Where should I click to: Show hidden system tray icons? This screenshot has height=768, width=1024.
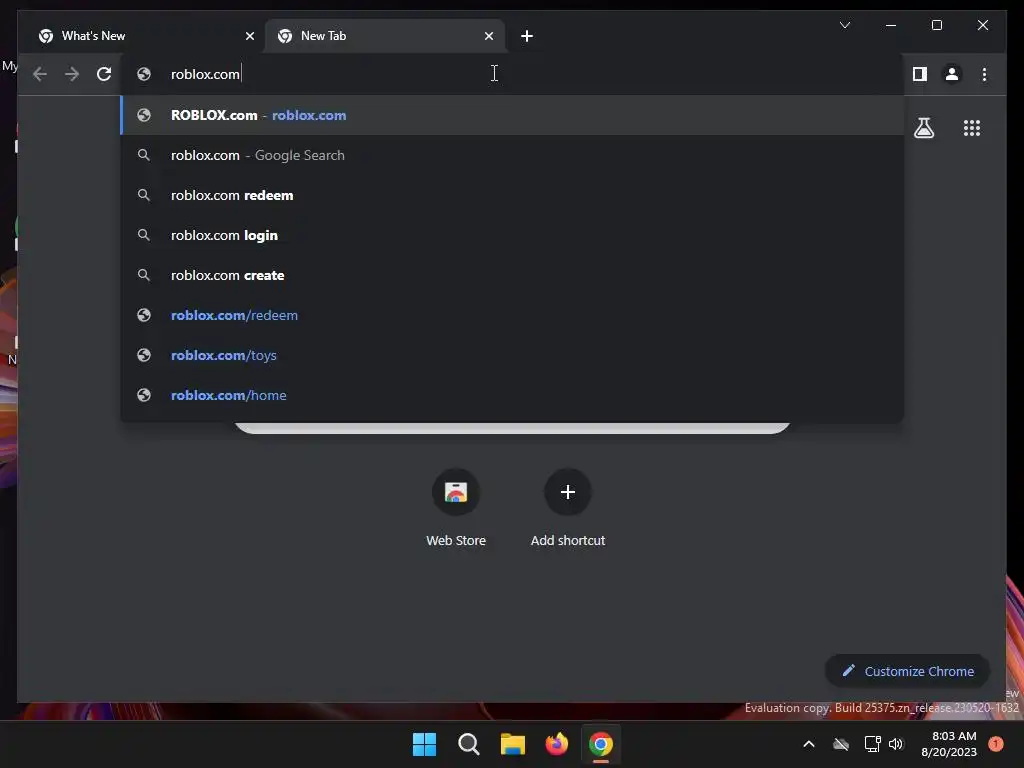[808, 744]
